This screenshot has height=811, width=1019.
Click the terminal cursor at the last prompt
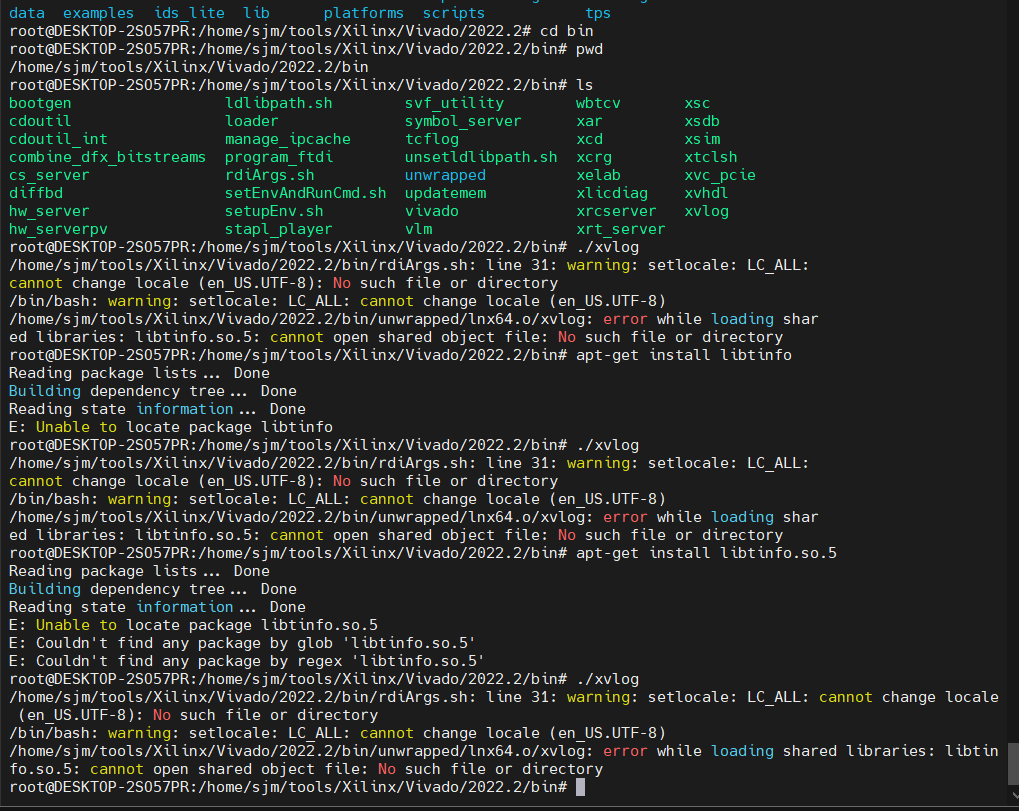pyautogui.click(x=580, y=788)
